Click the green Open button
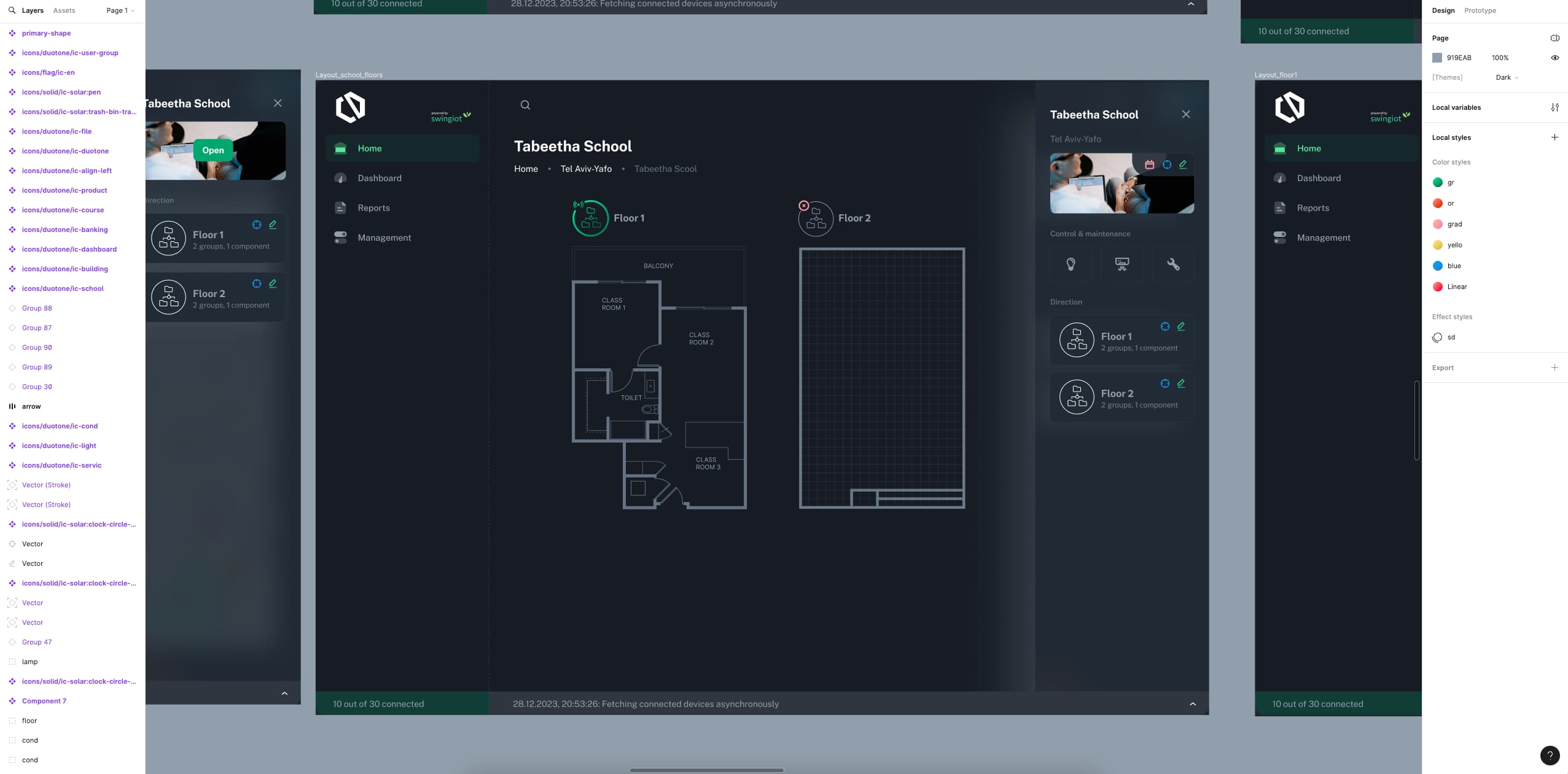Screen dimensions: 1568x774 [213, 150]
